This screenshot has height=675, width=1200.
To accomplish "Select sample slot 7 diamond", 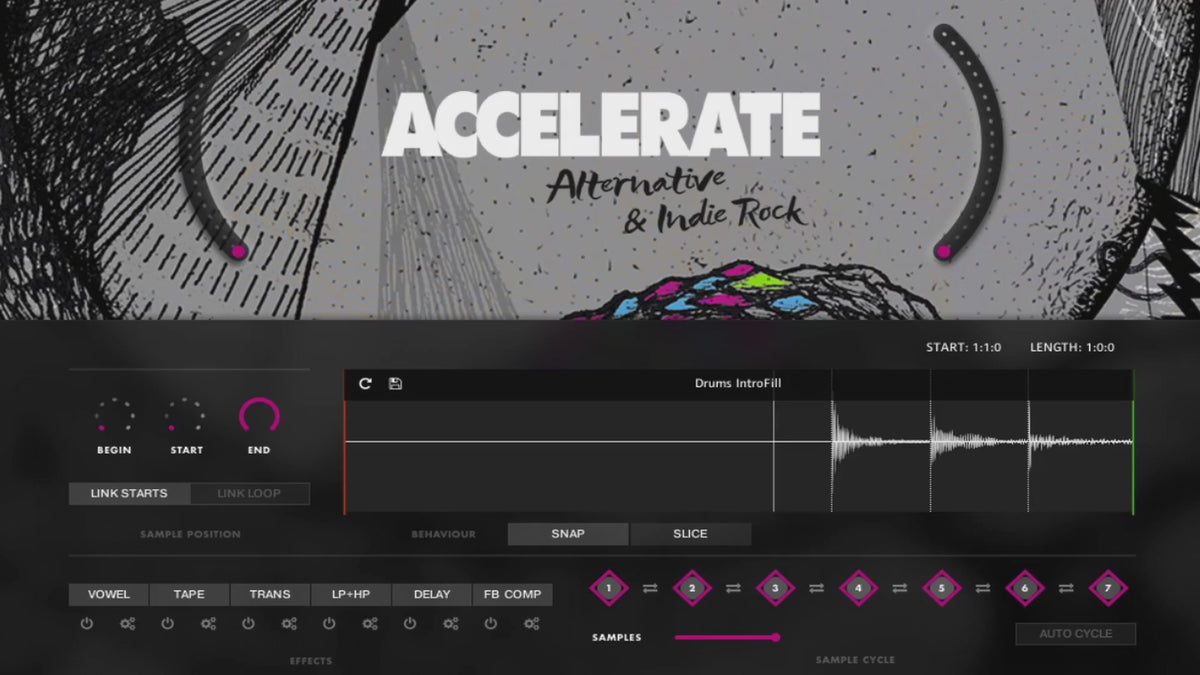I will coord(1107,588).
